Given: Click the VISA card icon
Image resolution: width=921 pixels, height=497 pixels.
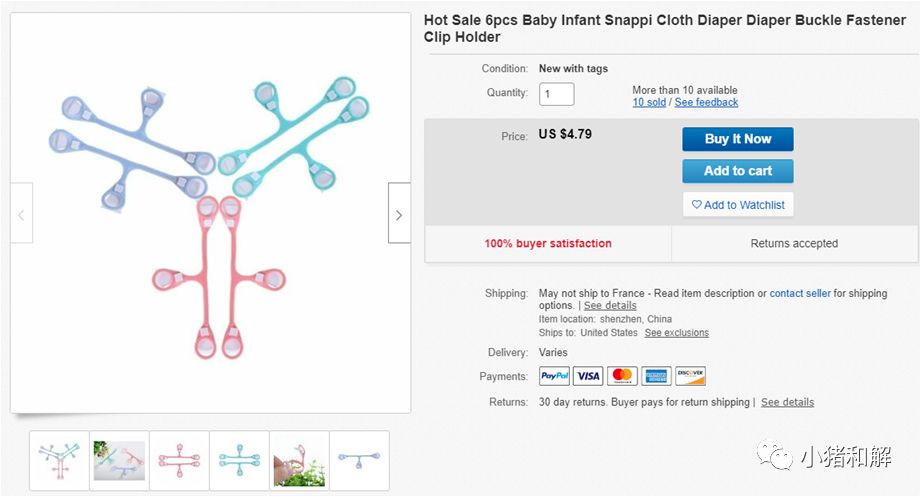Looking at the screenshot, I should click(588, 376).
